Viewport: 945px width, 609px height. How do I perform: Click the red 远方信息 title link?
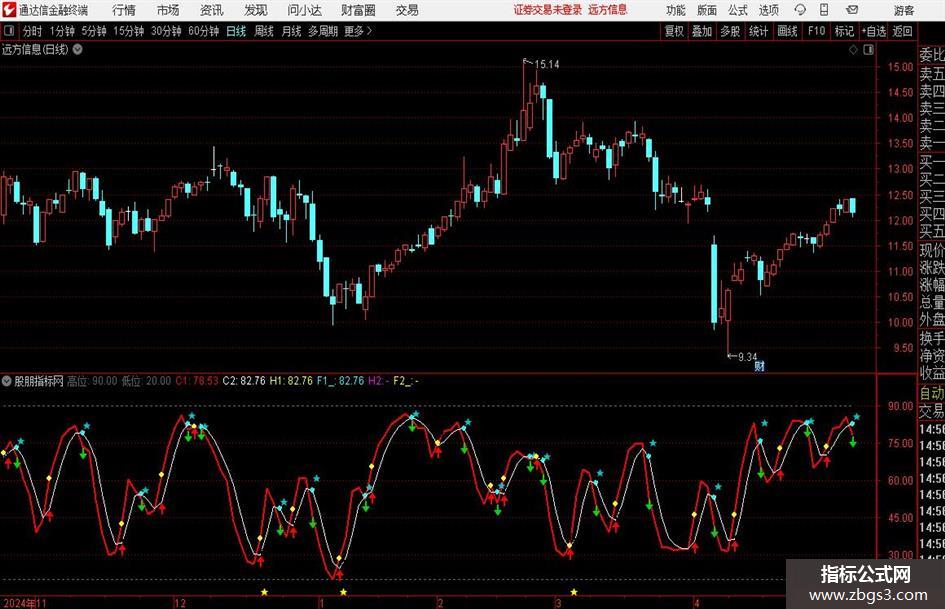click(x=608, y=10)
